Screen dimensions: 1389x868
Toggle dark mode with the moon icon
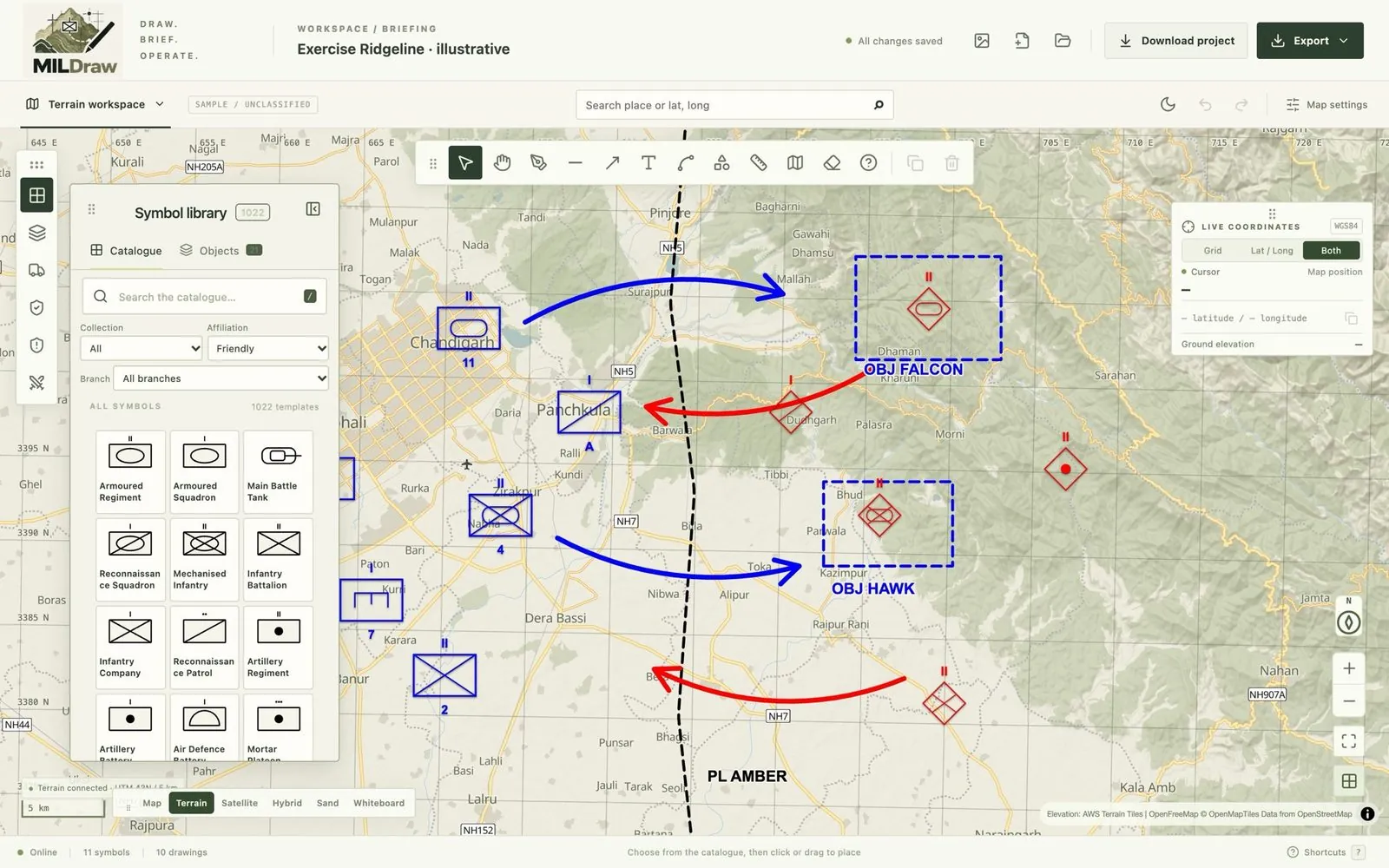click(x=1168, y=104)
